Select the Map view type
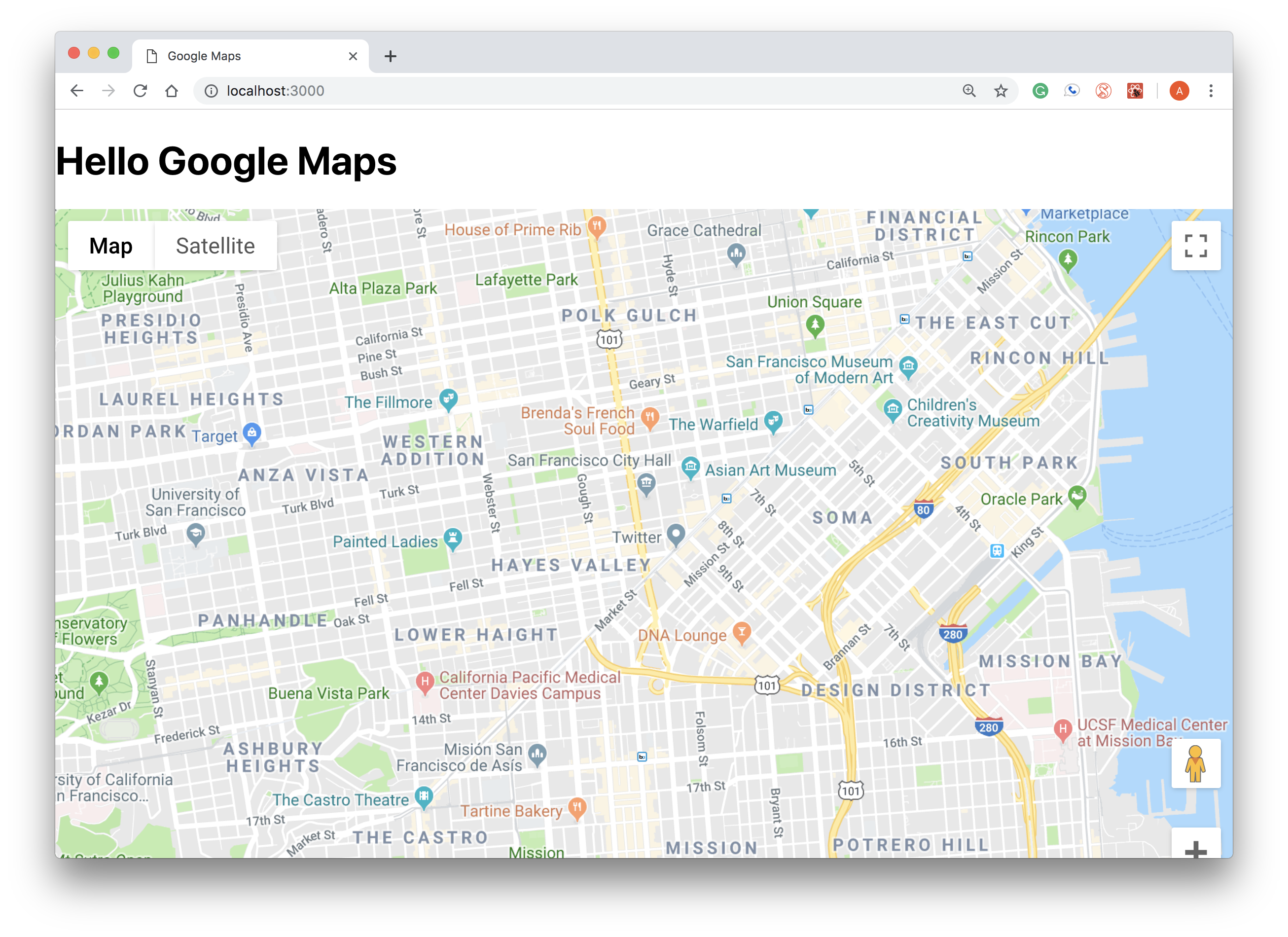The width and height of the screenshot is (1288, 937). [x=111, y=246]
